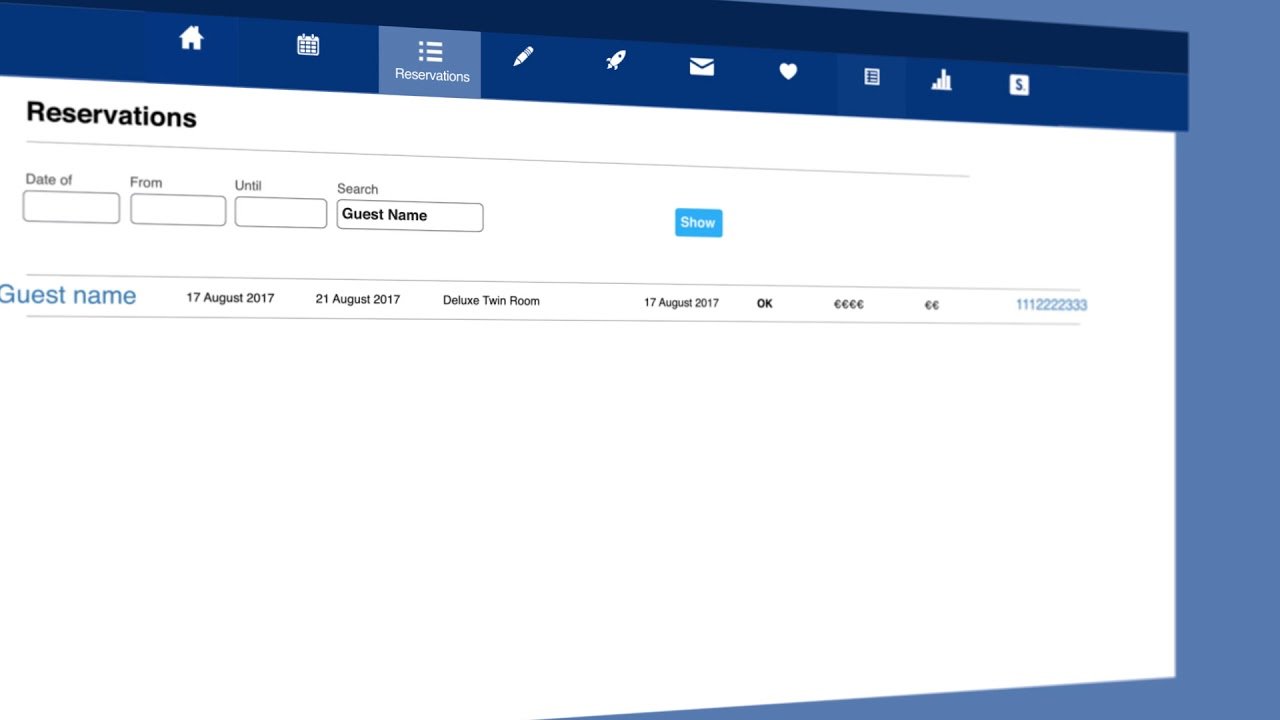Open the Calendar icon in top bar
The width and height of the screenshot is (1280, 720).
coord(308,45)
